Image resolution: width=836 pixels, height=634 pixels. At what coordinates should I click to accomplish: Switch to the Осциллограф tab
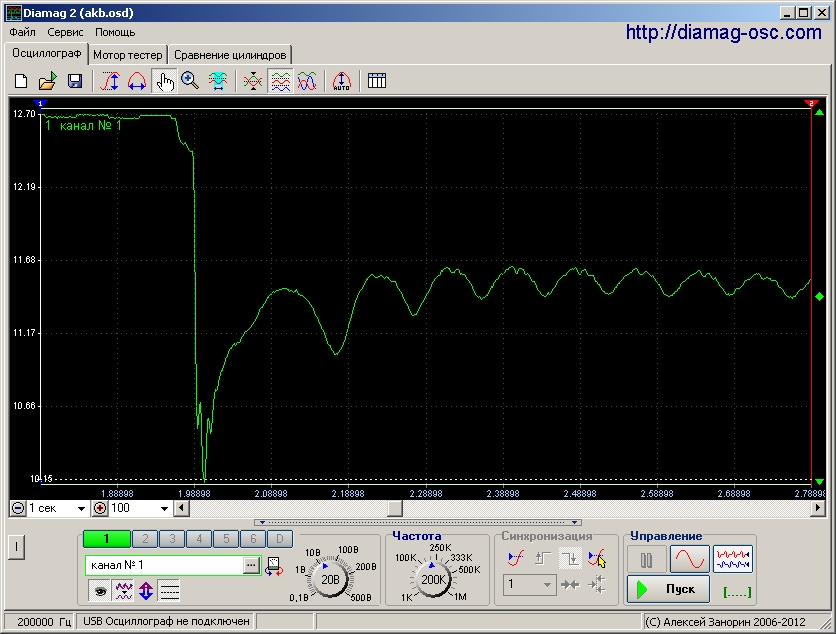pos(46,53)
